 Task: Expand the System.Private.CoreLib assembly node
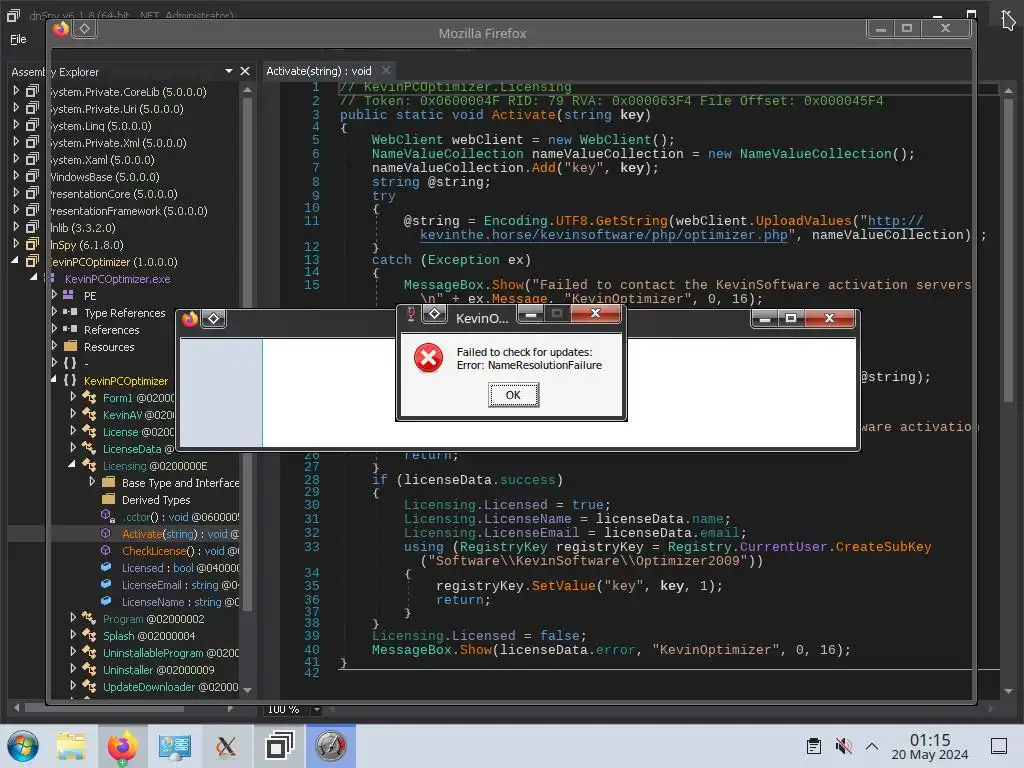(x=16, y=91)
